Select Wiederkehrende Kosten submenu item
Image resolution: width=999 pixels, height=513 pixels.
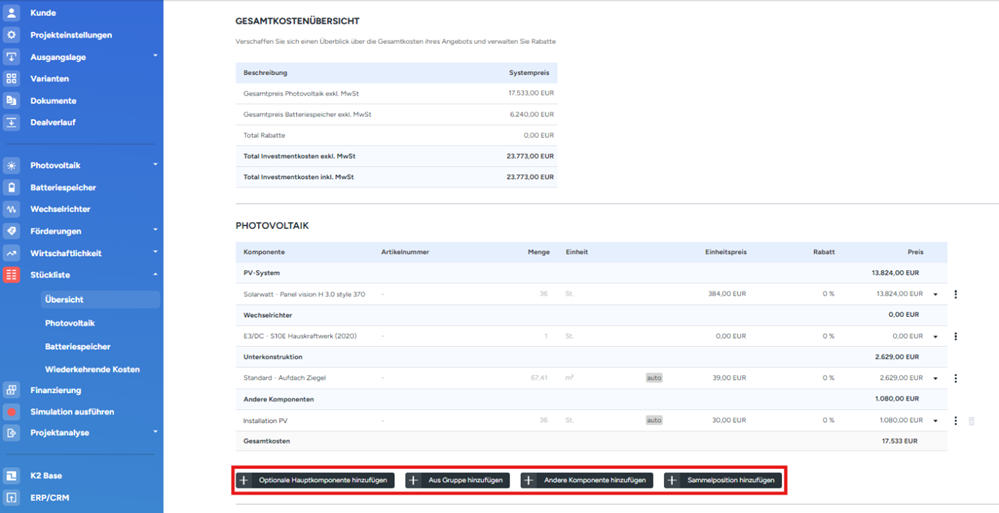point(92,369)
